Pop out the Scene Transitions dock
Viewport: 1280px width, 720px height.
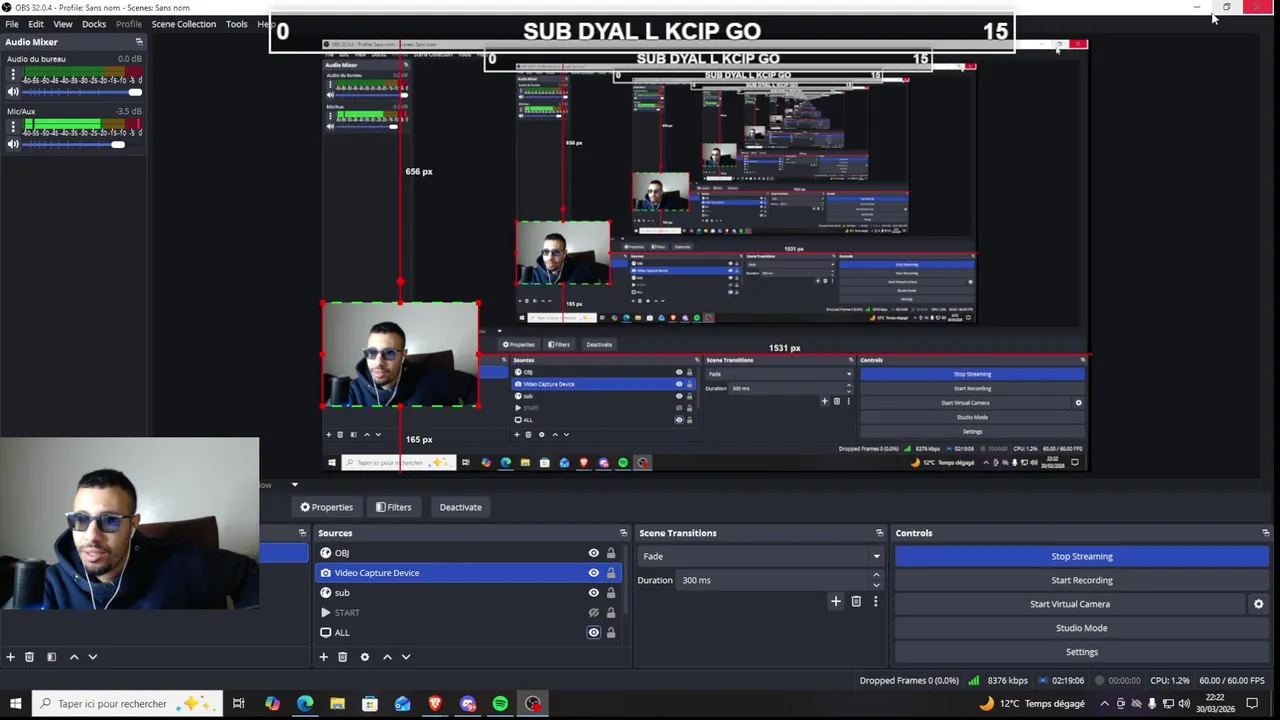(x=880, y=533)
